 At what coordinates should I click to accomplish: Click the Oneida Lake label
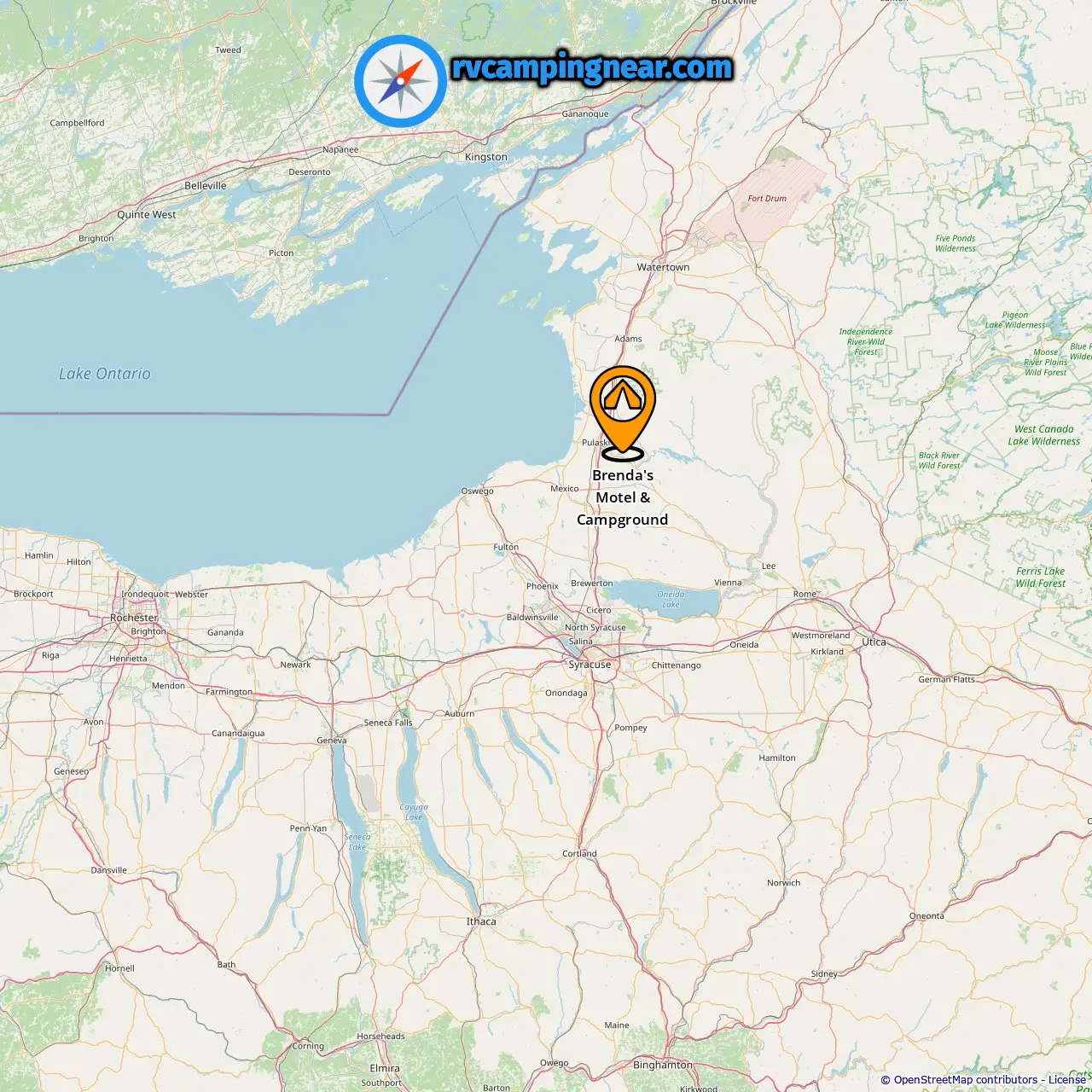pos(671,599)
